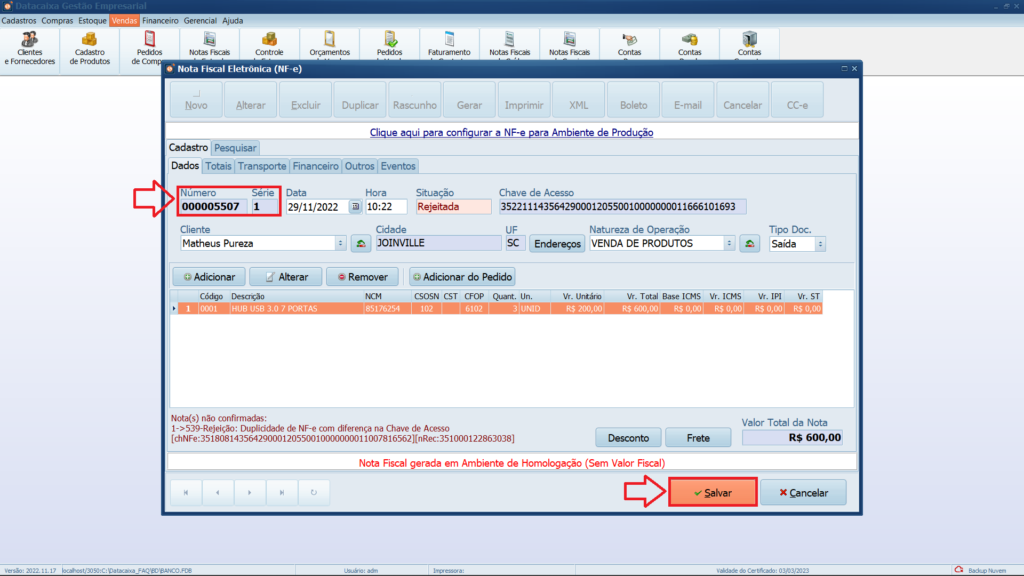Switch to the Totais tab
1024x576 pixels.
(218, 166)
